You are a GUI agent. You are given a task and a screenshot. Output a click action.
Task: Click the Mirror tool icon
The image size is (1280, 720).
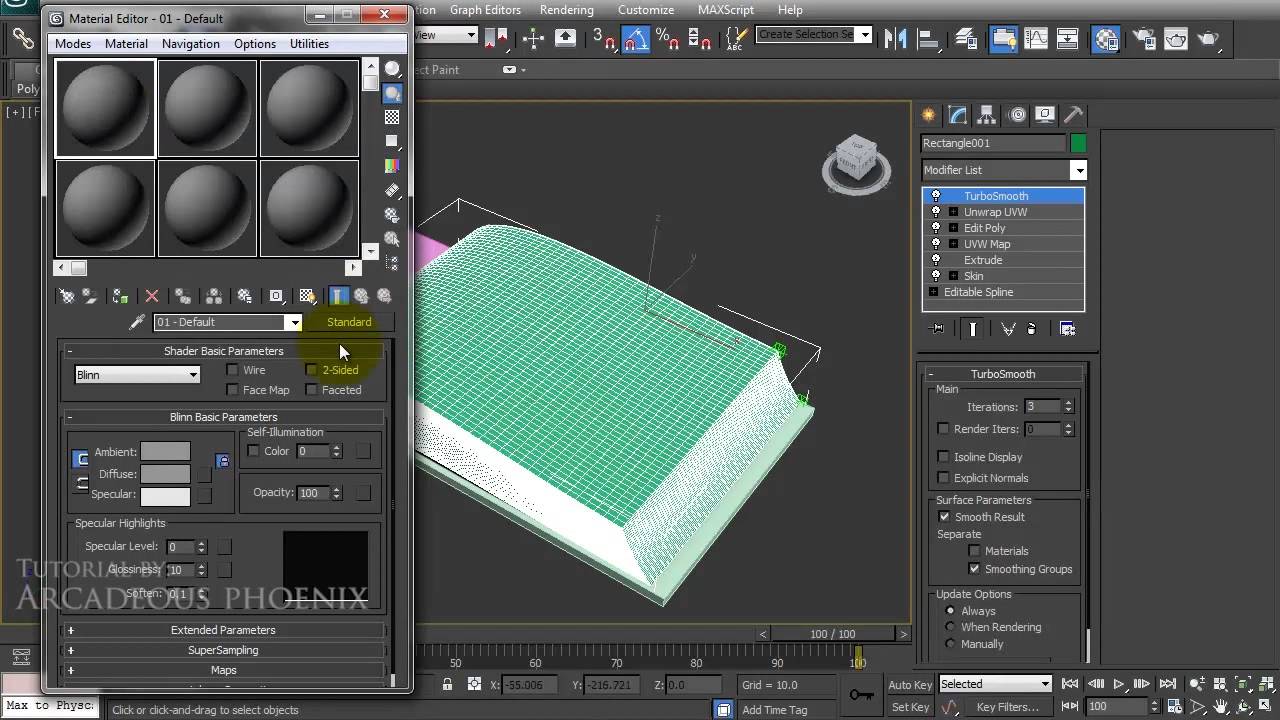(x=896, y=39)
